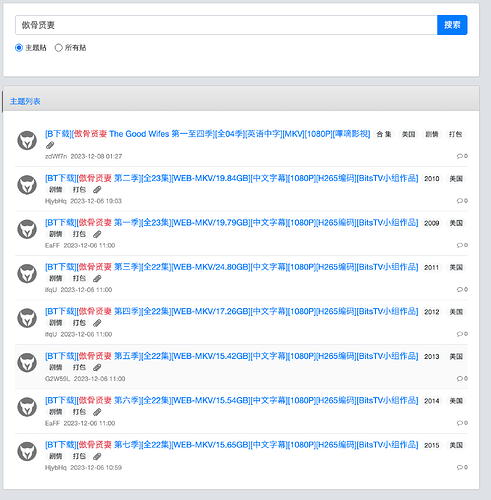
Task: Click 美国 tag on 第二季 post
Action: (456, 179)
